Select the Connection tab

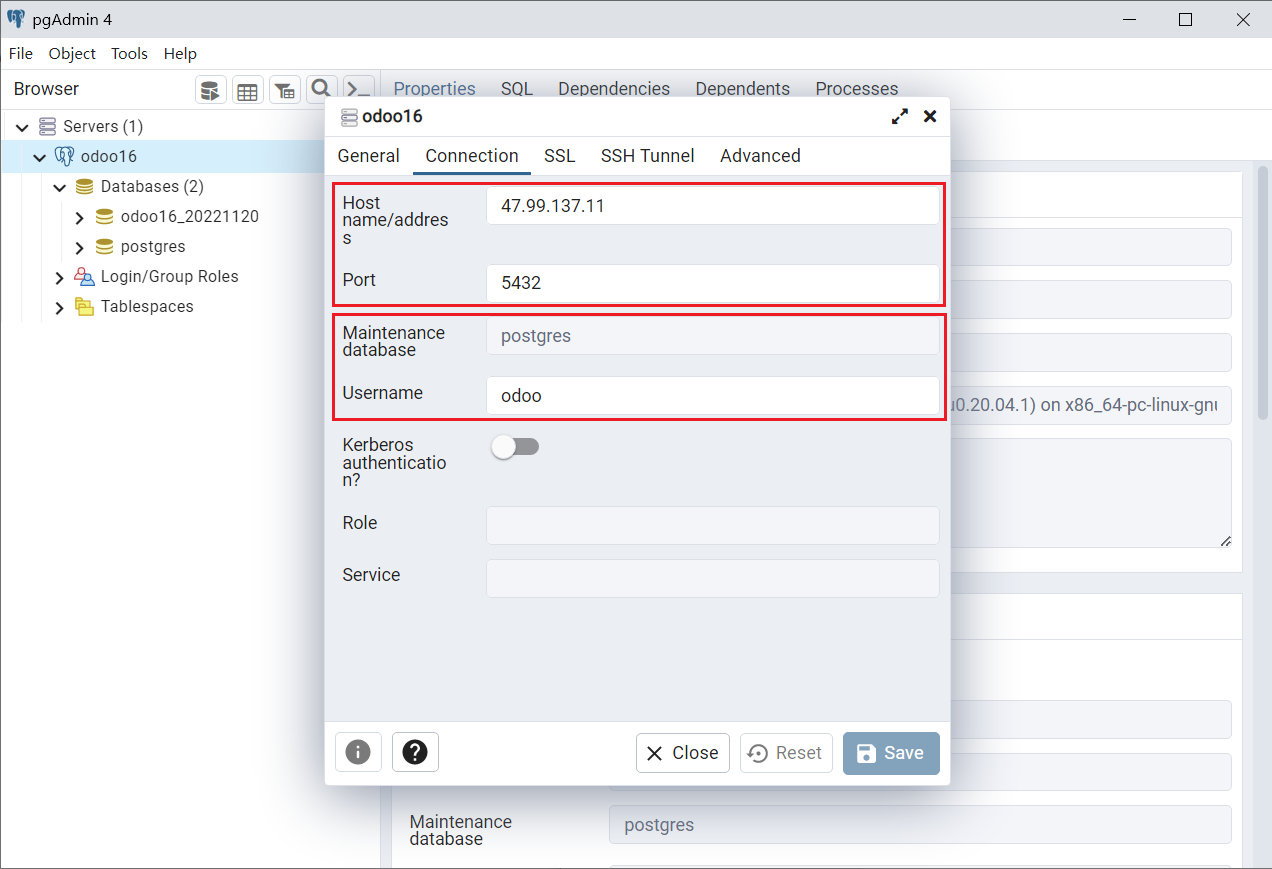click(472, 156)
